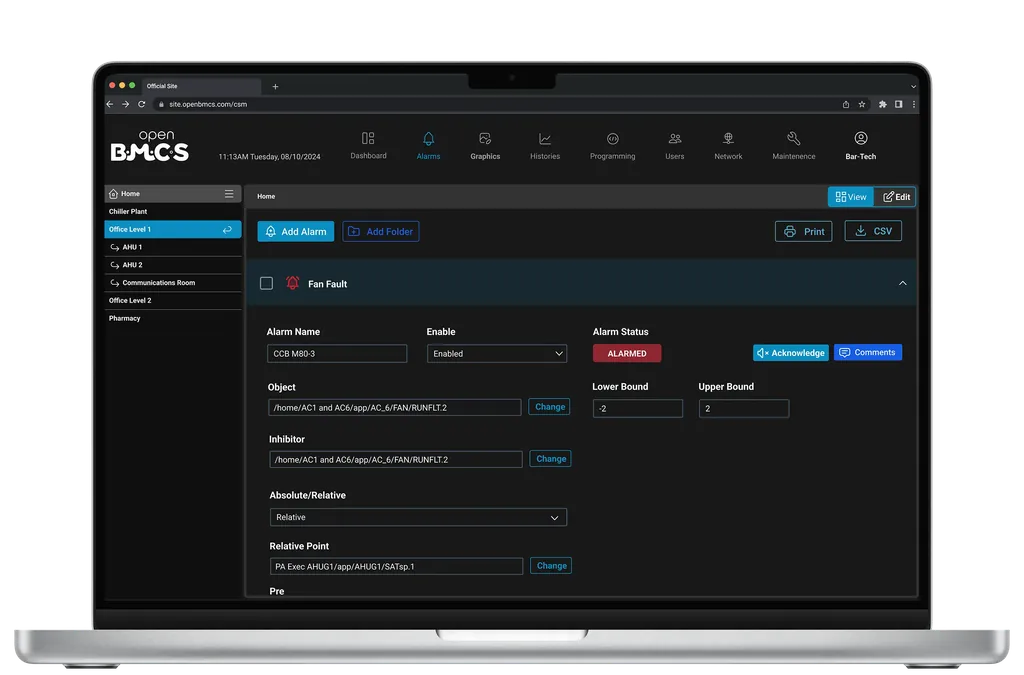Open Pharmacy in the sidebar
This screenshot has width=1024, height=675.
[x=173, y=319]
